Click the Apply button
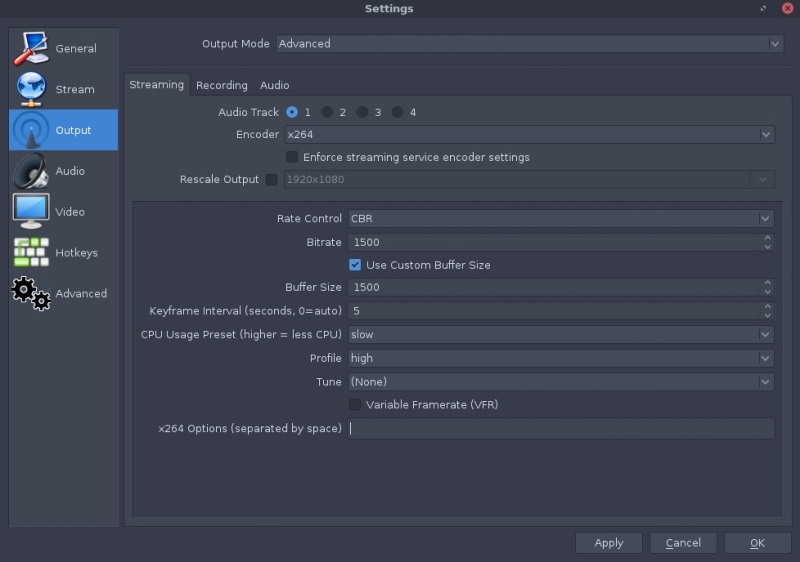The width and height of the screenshot is (800, 562). pyautogui.click(x=608, y=543)
